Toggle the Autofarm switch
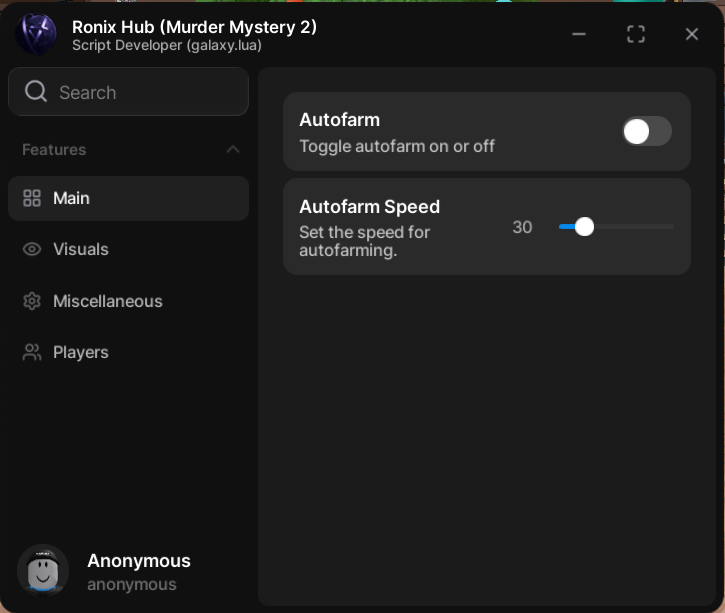The height and width of the screenshot is (613, 725). [x=647, y=132]
